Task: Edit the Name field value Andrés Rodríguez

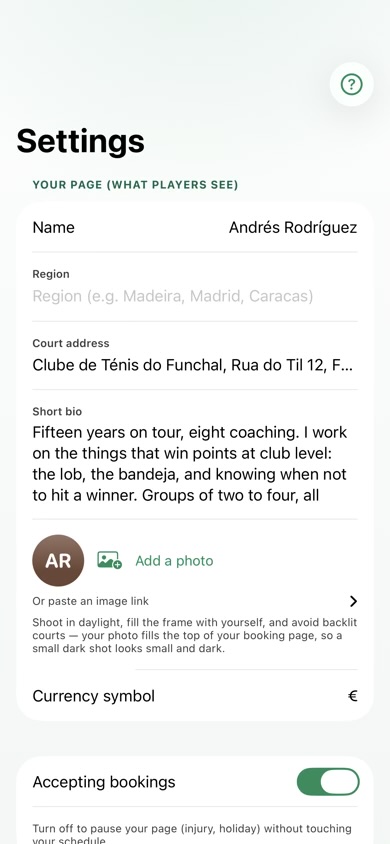Action: click(x=293, y=227)
